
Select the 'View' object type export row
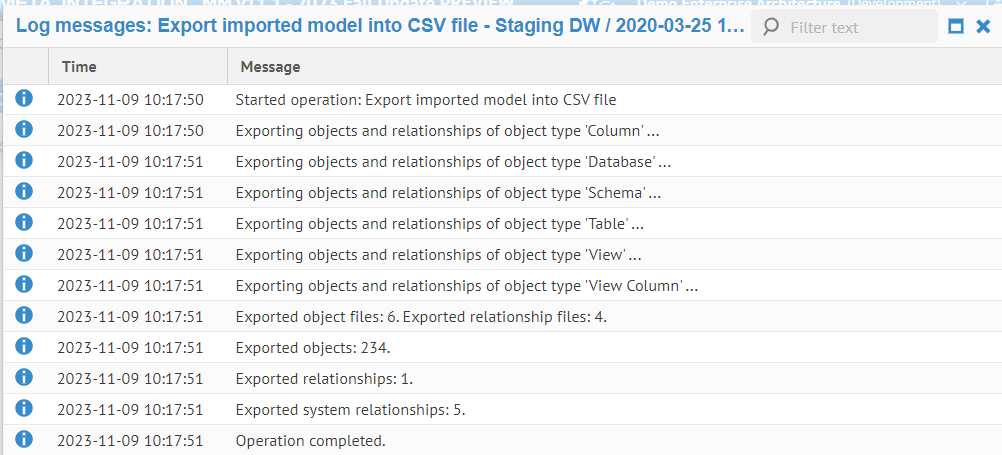(x=438, y=255)
